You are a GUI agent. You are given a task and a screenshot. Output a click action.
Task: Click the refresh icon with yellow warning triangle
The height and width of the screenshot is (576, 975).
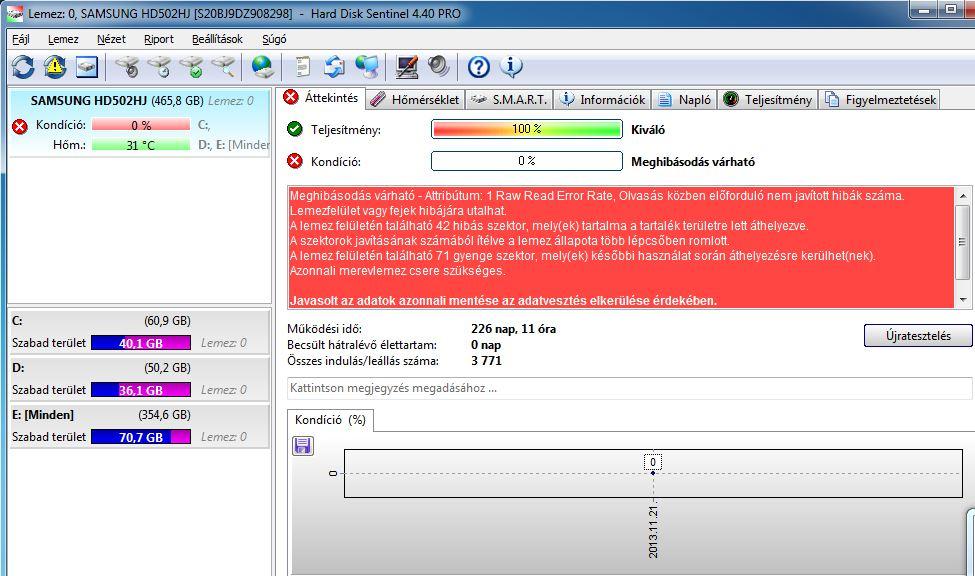pyautogui.click(x=55, y=67)
